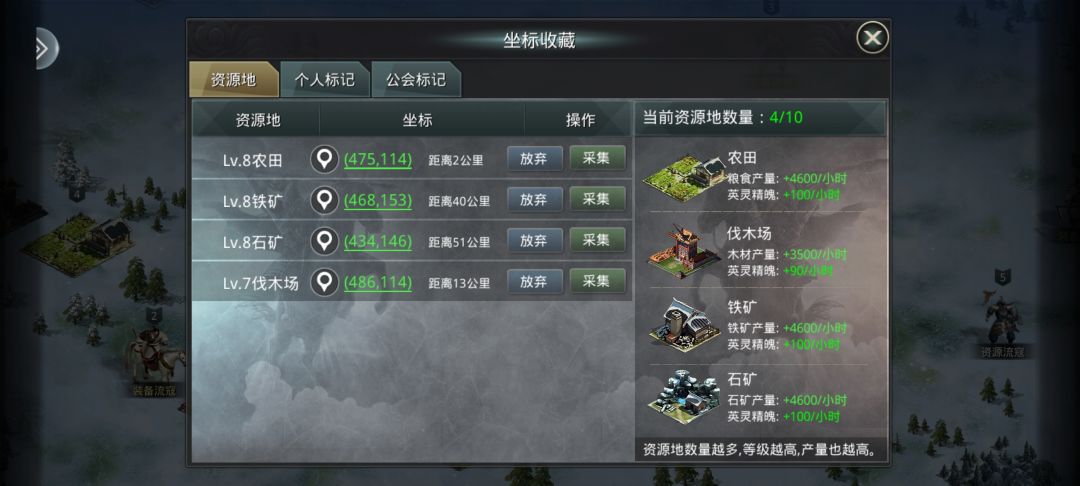Switch to the 个人标记 tab
This screenshot has width=1080, height=486.
pos(324,80)
